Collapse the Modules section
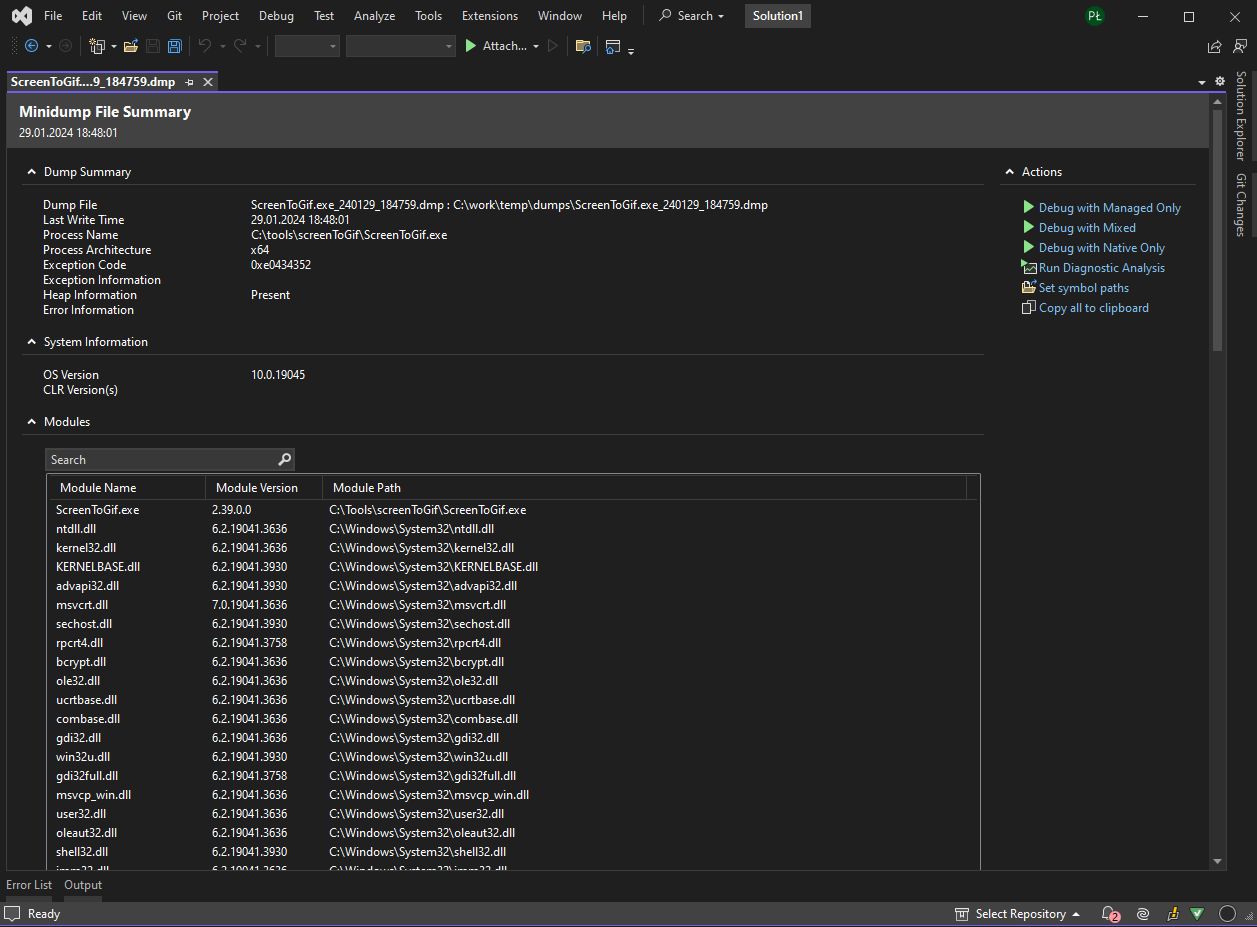Image resolution: width=1257 pixels, height=927 pixels. coord(32,422)
